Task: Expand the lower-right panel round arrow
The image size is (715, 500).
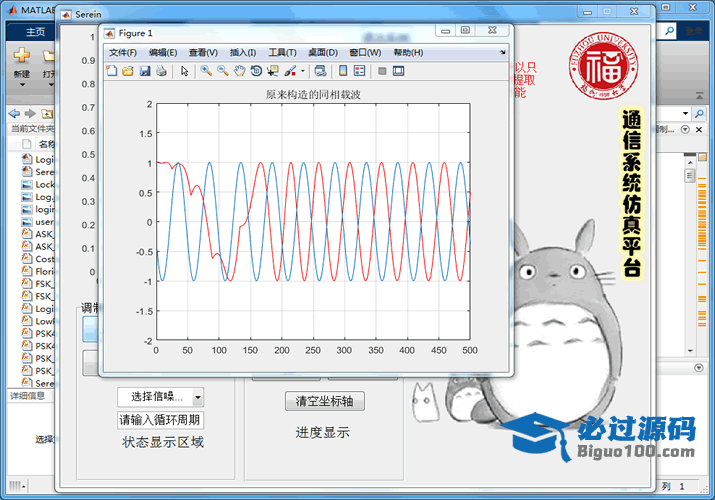Action: [x=699, y=367]
